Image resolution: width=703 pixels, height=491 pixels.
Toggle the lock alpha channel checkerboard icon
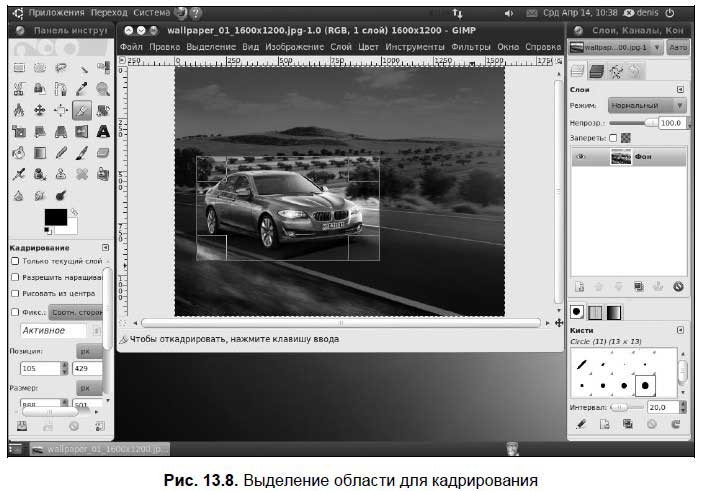point(626,138)
